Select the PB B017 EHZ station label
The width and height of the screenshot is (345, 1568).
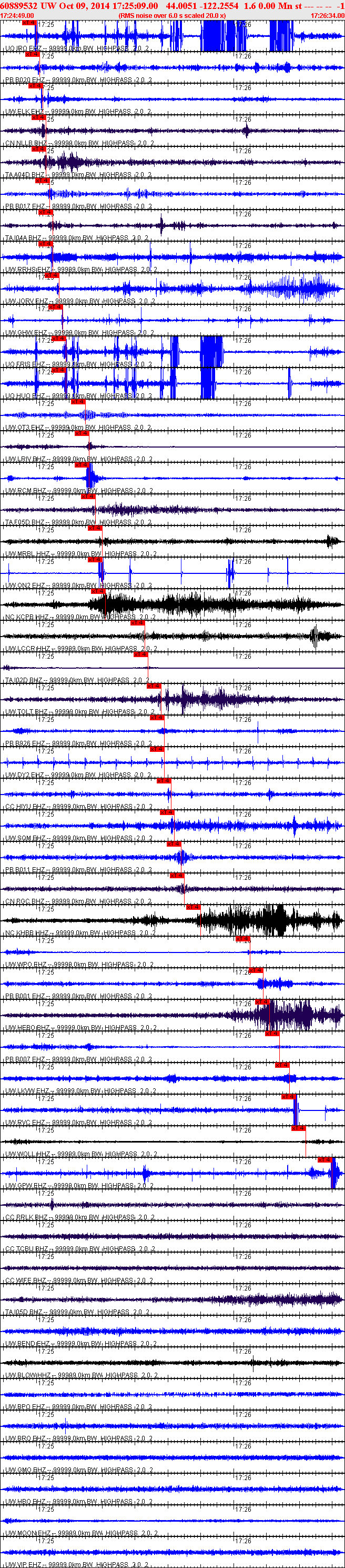(78, 206)
